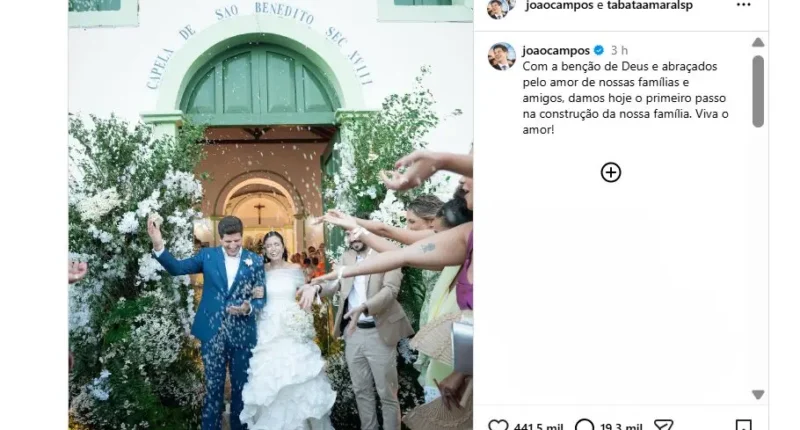This screenshot has height=430, width=800.
Task: Like the post with the heart icon
Action: (498, 425)
